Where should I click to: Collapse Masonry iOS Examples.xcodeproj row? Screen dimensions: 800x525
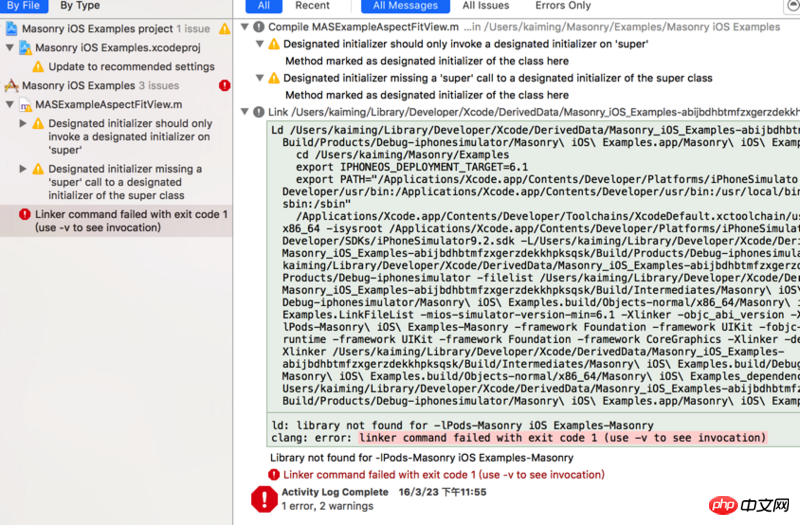coord(10,47)
